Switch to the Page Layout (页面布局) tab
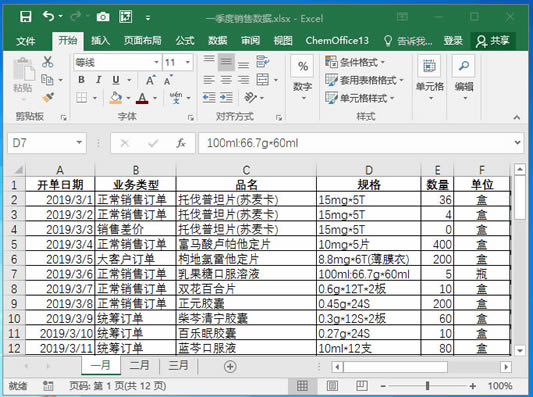533x397 pixels. coord(142,41)
